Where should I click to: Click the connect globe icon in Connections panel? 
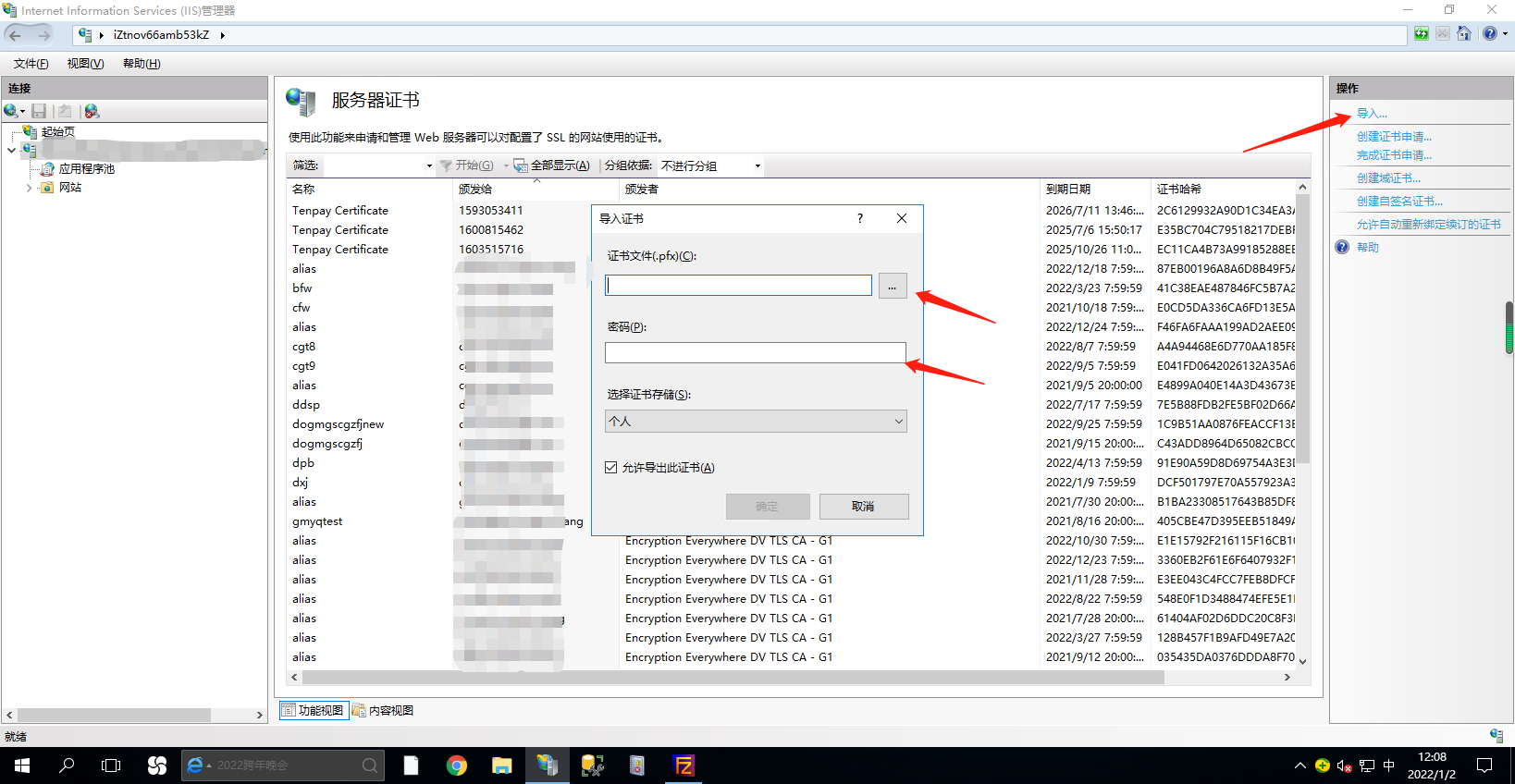(x=11, y=111)
